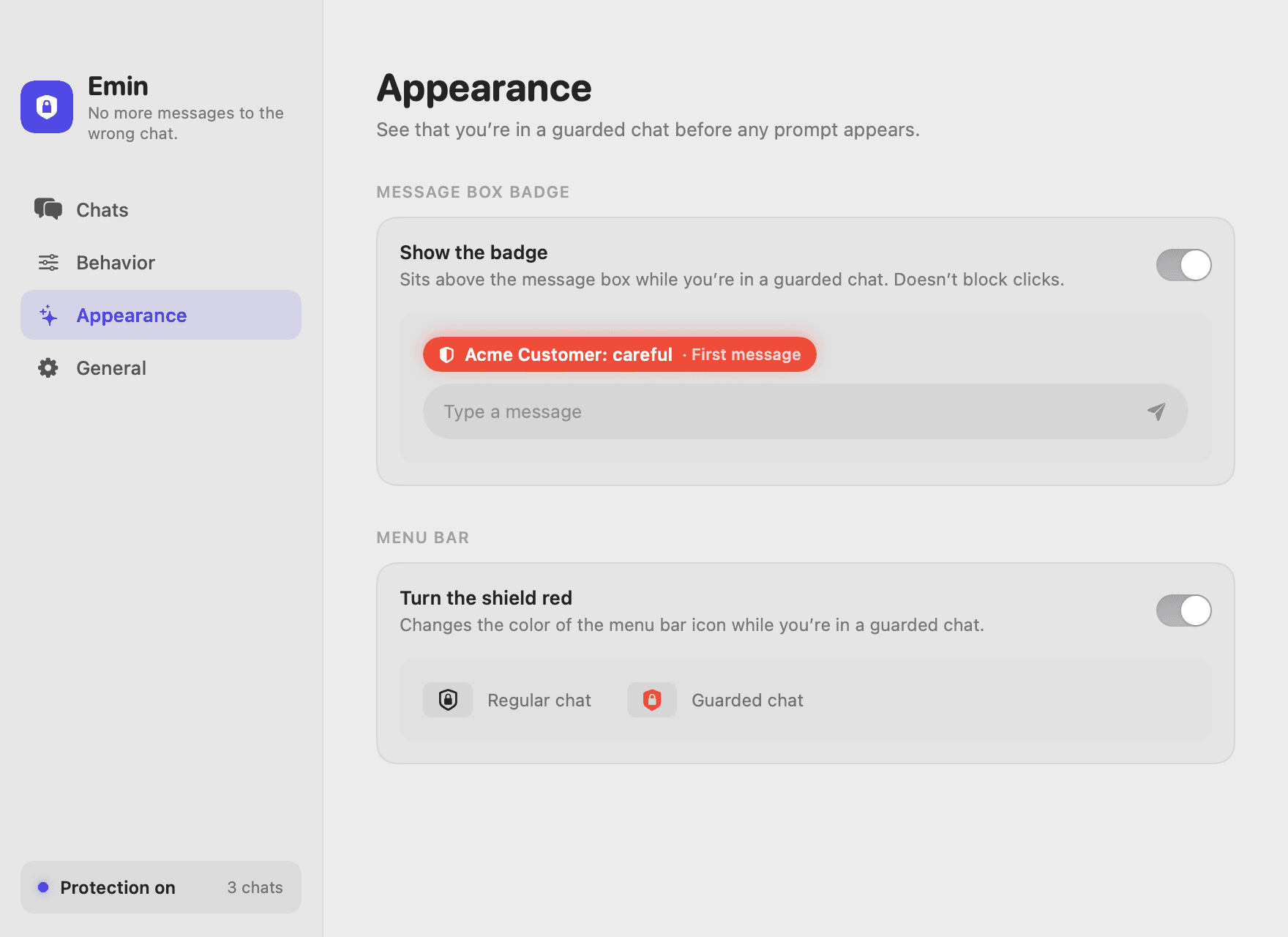This screenshot has height=937, width=1288.
Task: Click the 'Regular chat' label
Action: click(539, 701)
